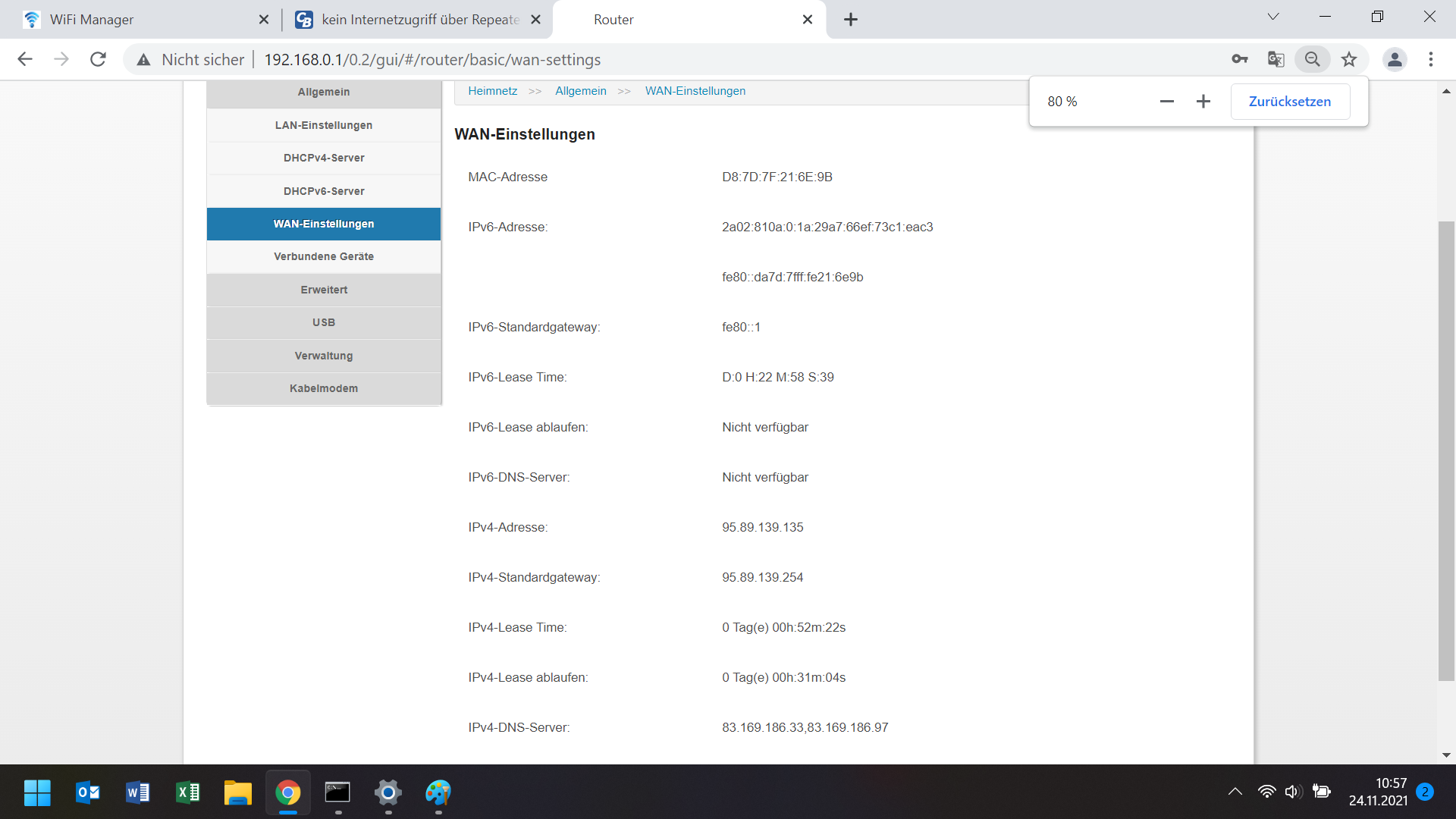Open the saved passwords key icon
The height and width of the screenshot is (819, 1456).
(1240, 59)
